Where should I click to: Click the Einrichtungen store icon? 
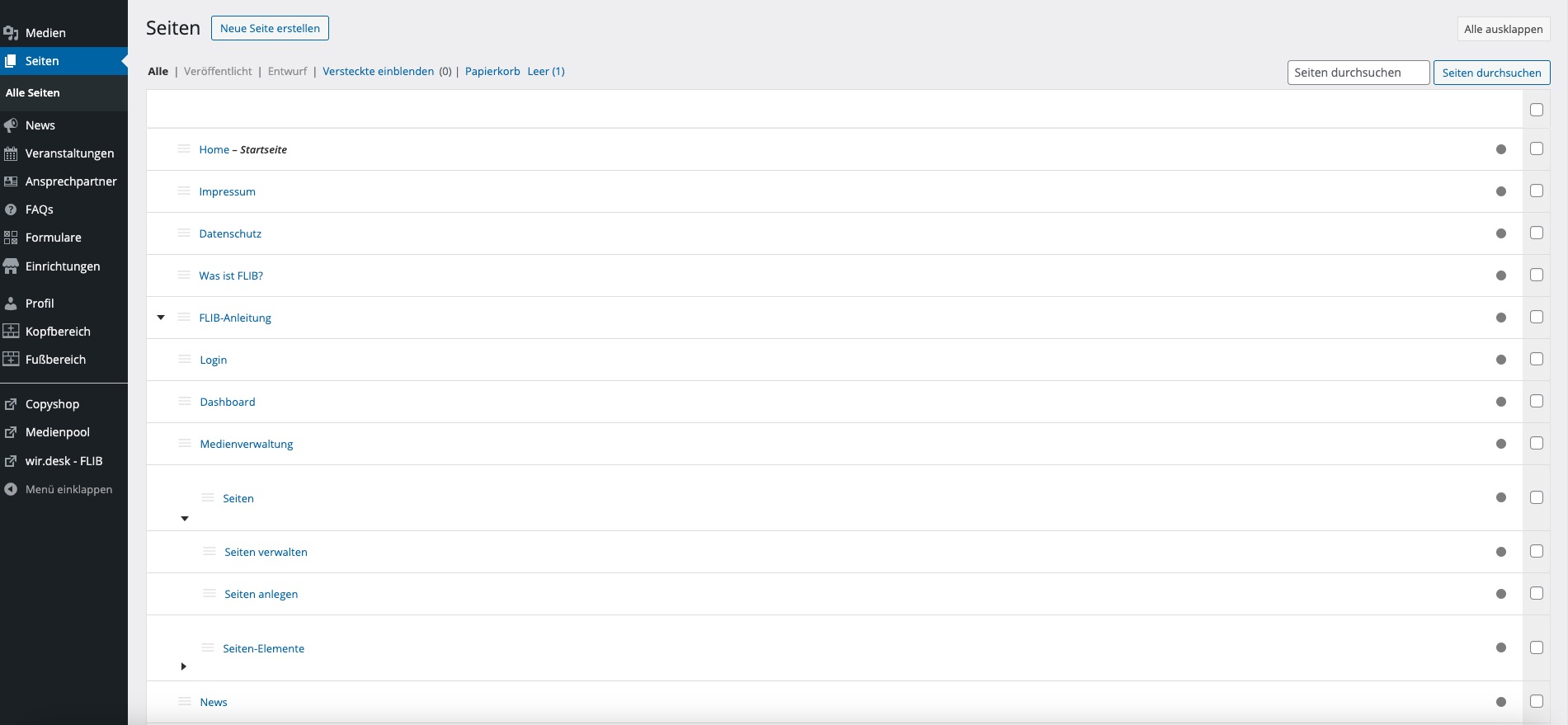pos(11,266)
